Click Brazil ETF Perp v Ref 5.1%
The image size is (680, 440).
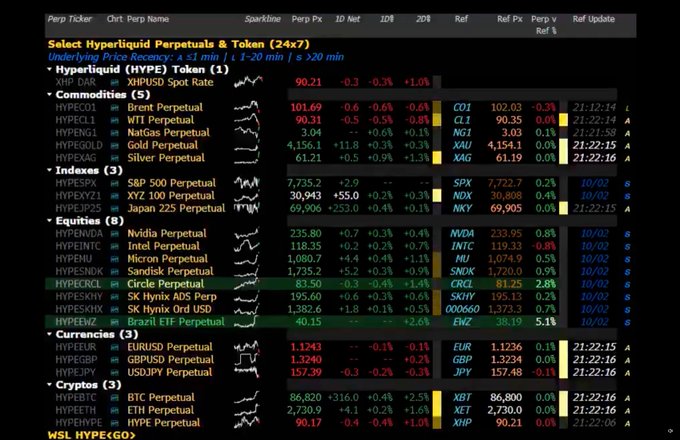coord(546,322)
